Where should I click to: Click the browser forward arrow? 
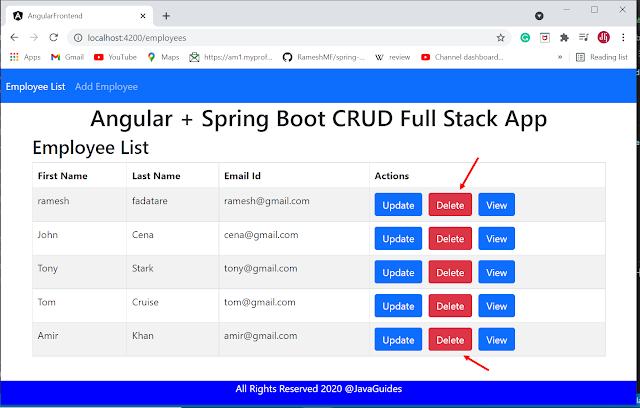tap(34, 38)
